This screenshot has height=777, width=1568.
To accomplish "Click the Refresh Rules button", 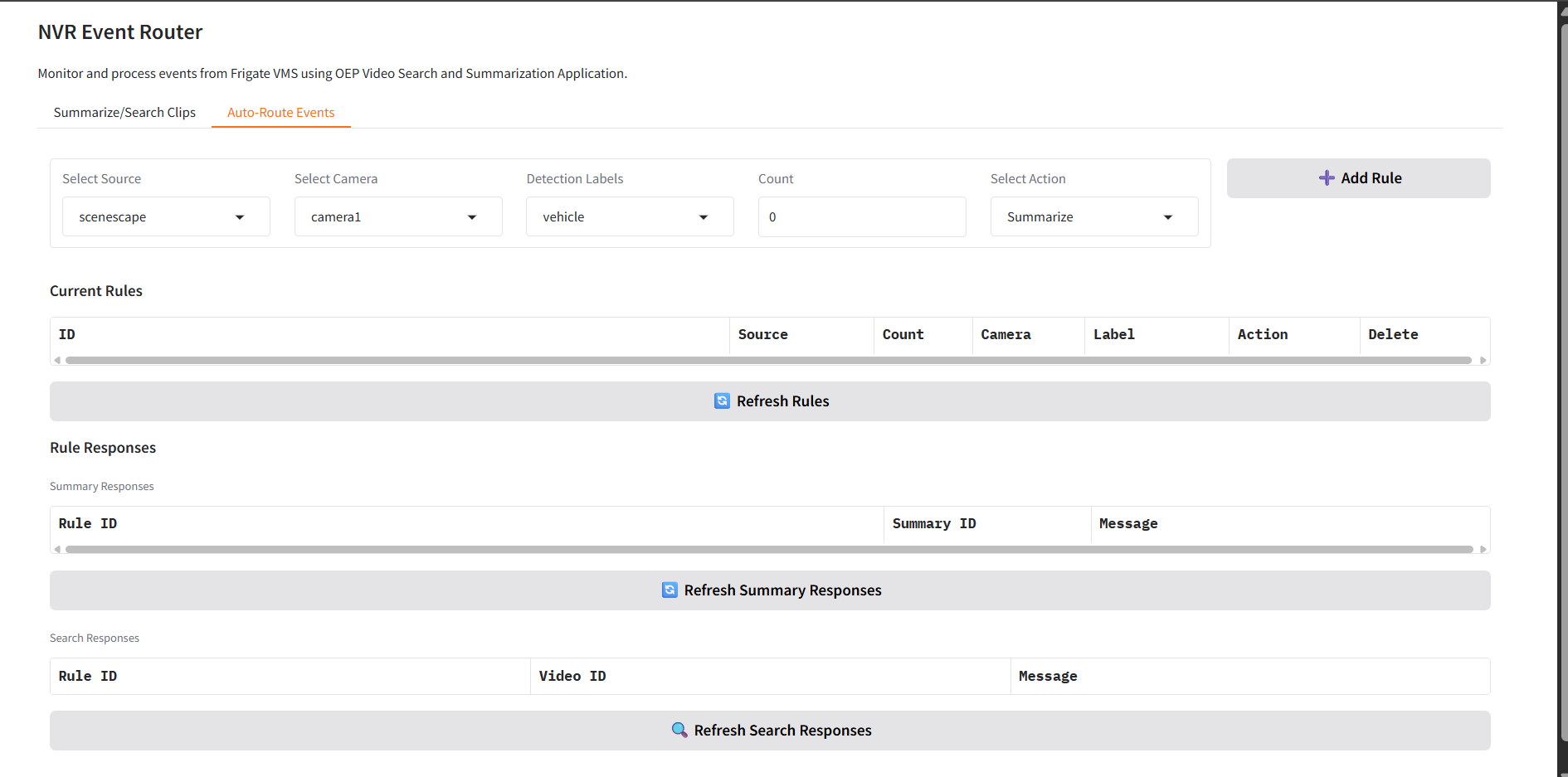I will point(770,401).
